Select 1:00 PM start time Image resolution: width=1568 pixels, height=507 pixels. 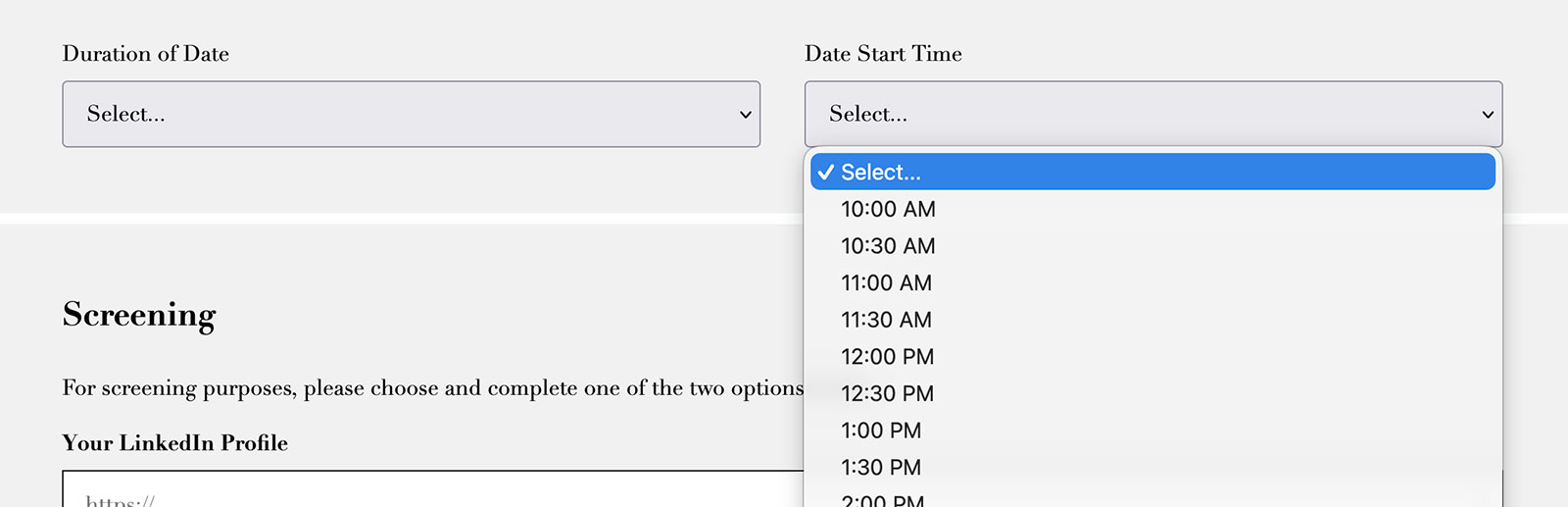[881, 431]
